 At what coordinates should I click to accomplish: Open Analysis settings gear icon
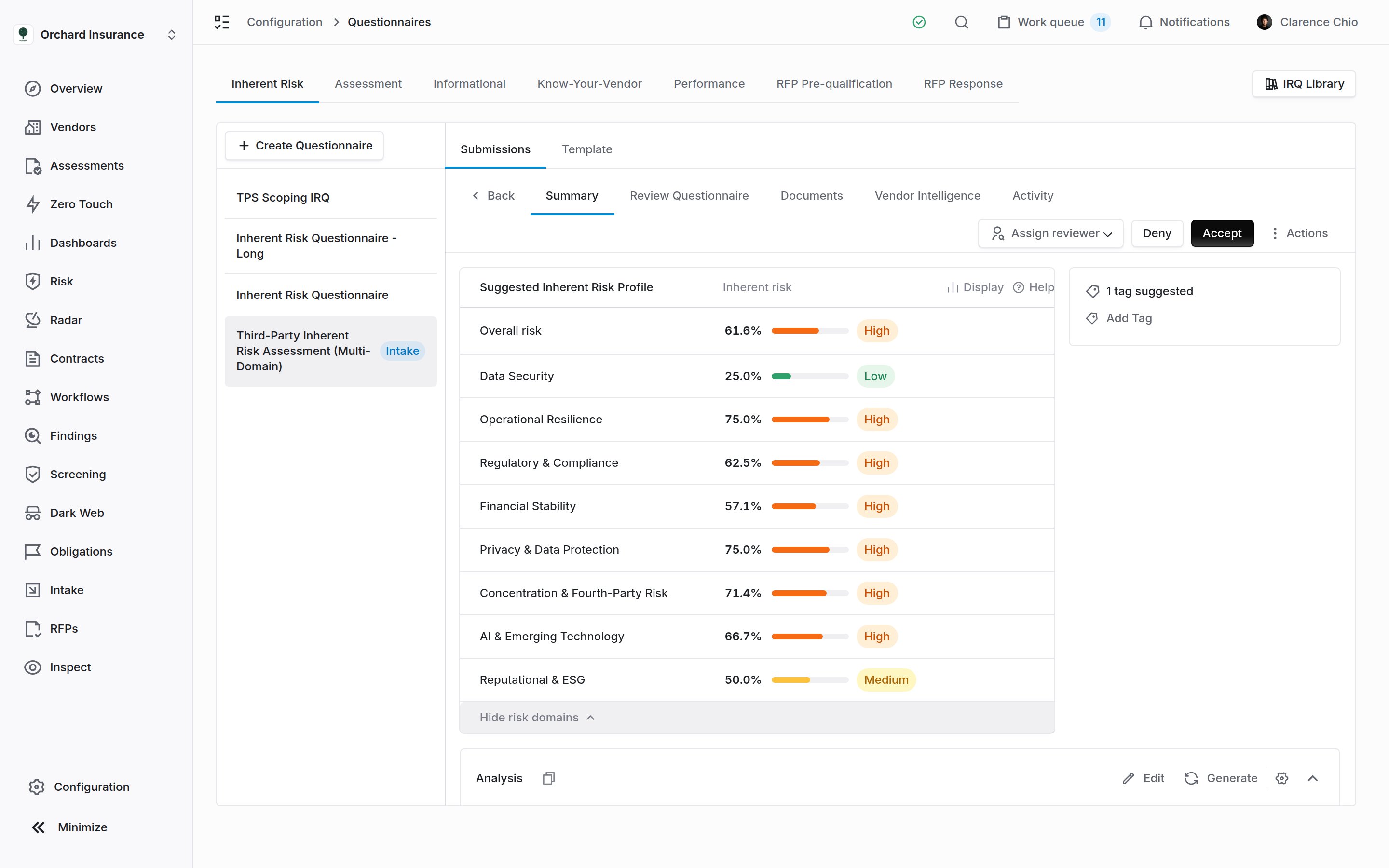pos(1281,778)
